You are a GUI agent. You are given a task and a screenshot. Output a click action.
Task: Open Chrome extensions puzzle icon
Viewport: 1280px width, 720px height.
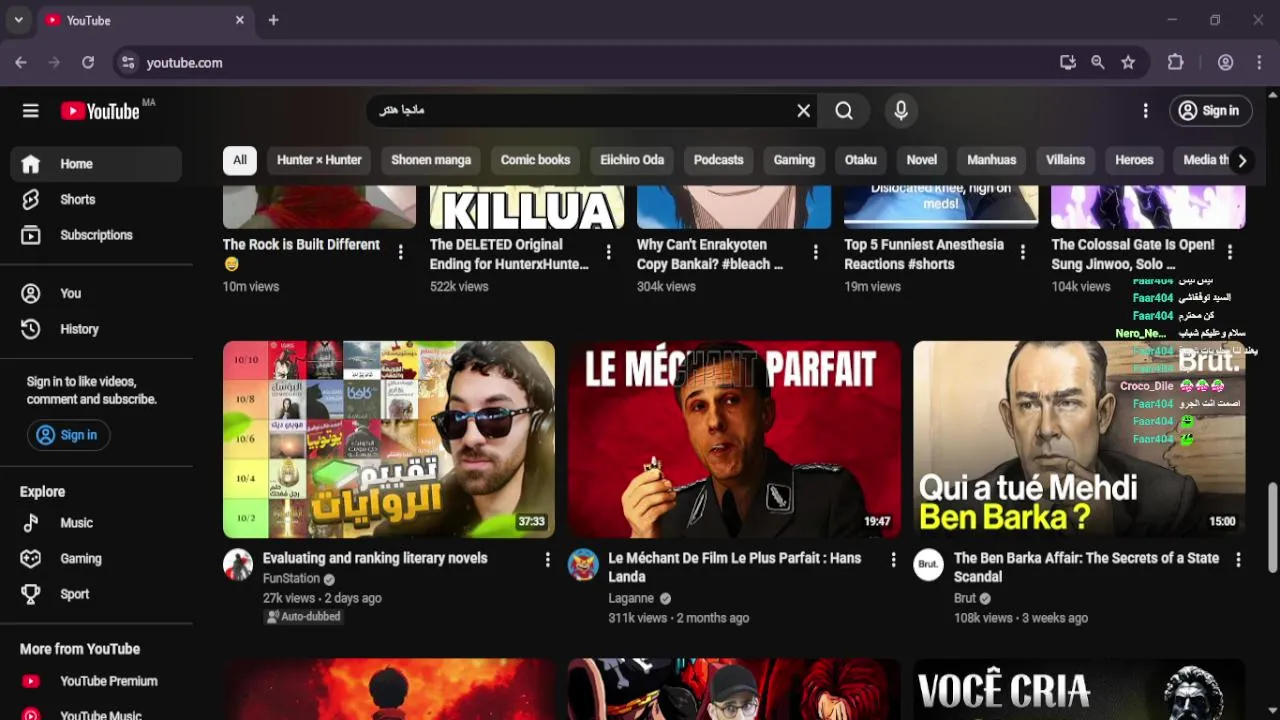pyautogui.click(x=1175, y=62)
